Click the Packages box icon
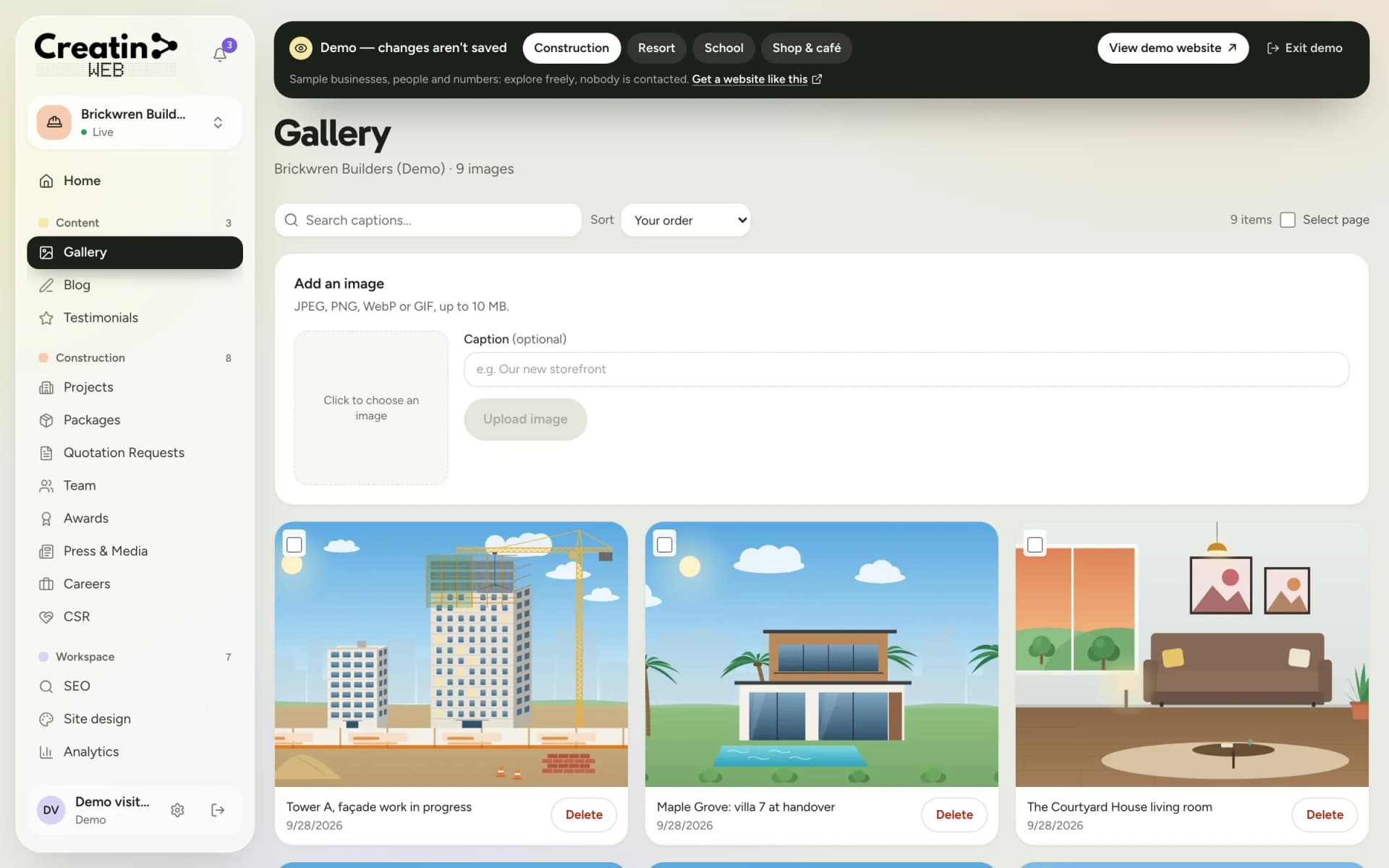This screenshot has height=868, width=1389. click(46, 420)
